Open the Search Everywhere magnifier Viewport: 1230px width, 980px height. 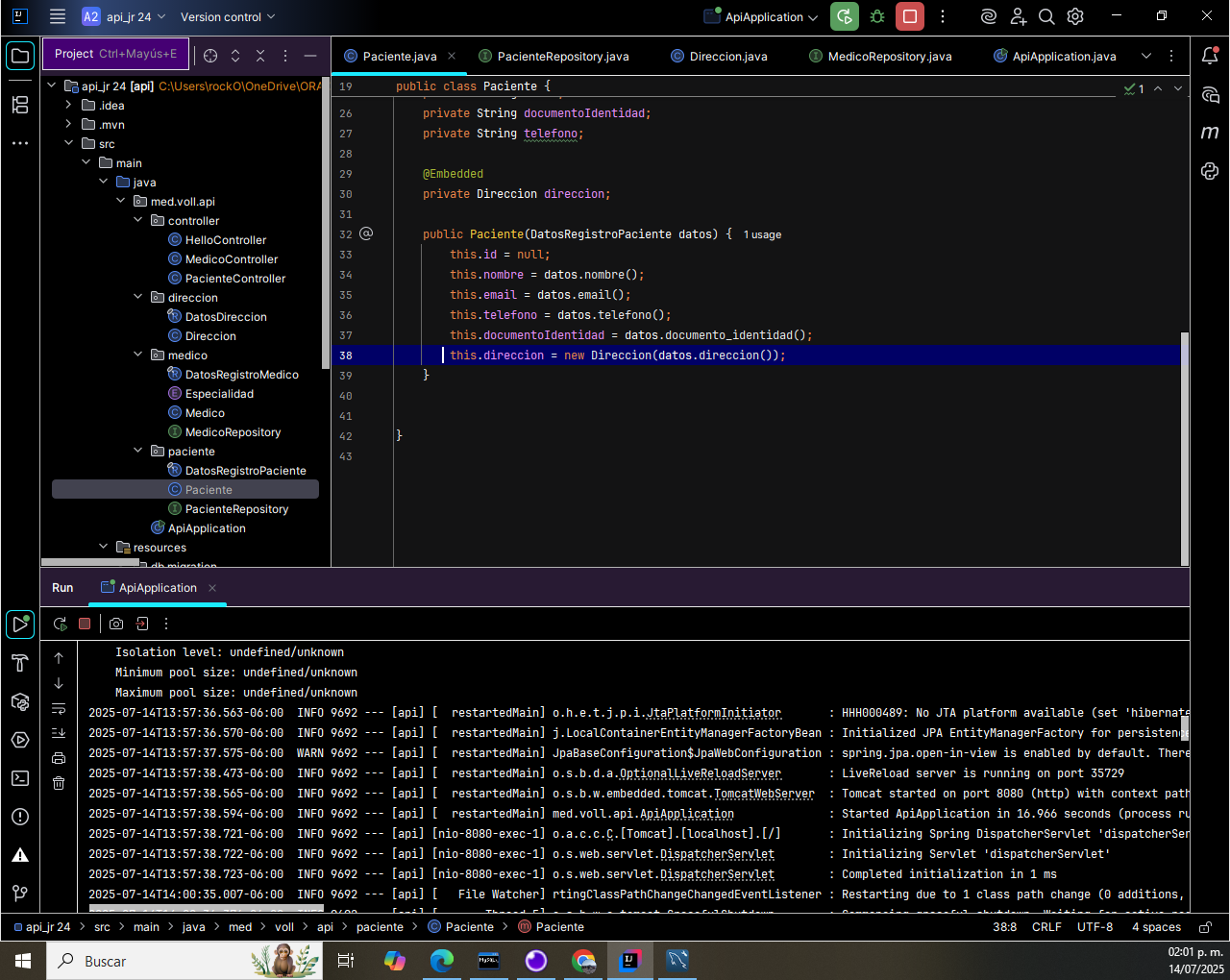coord(1046,16)
